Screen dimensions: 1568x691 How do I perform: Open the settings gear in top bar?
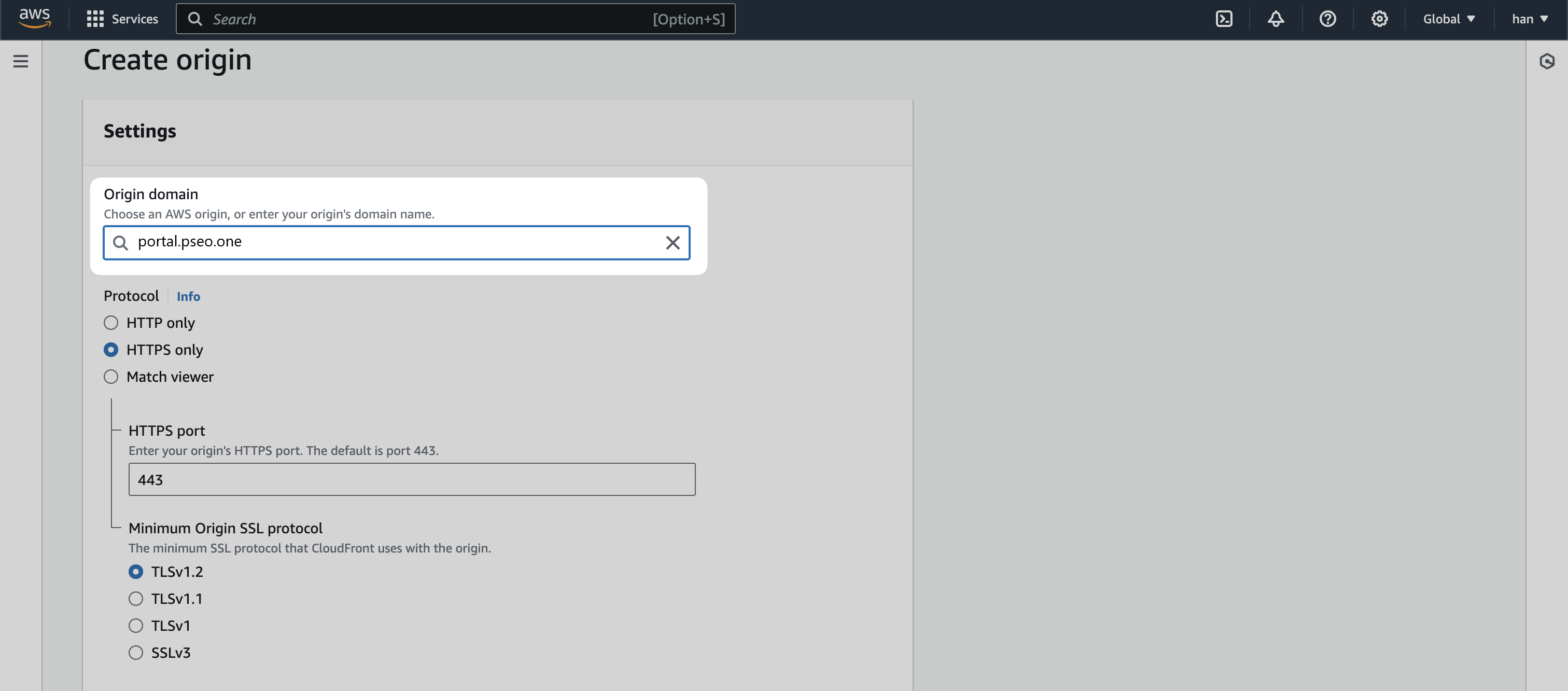[x=1379, y=19]
